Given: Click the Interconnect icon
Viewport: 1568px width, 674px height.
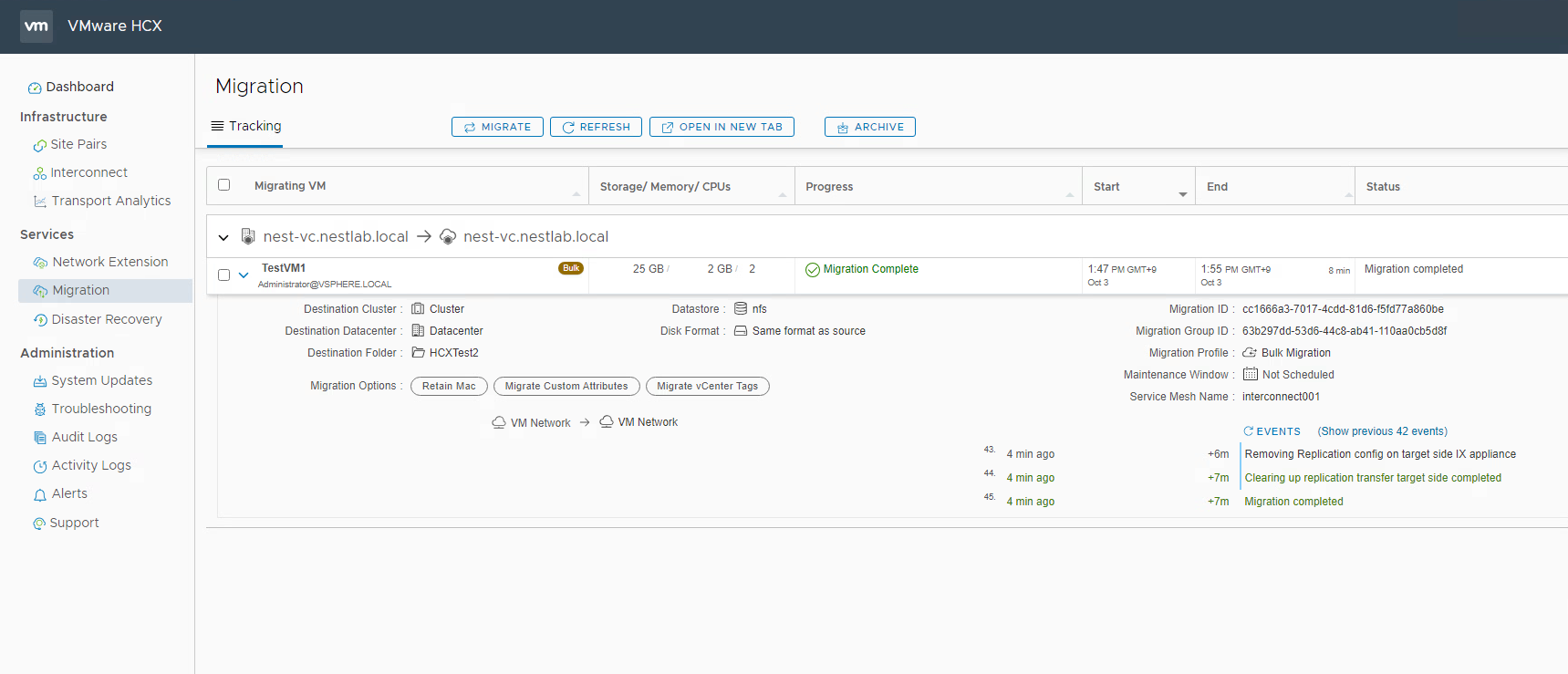Looking at the screenshot, I should [40, 173].
